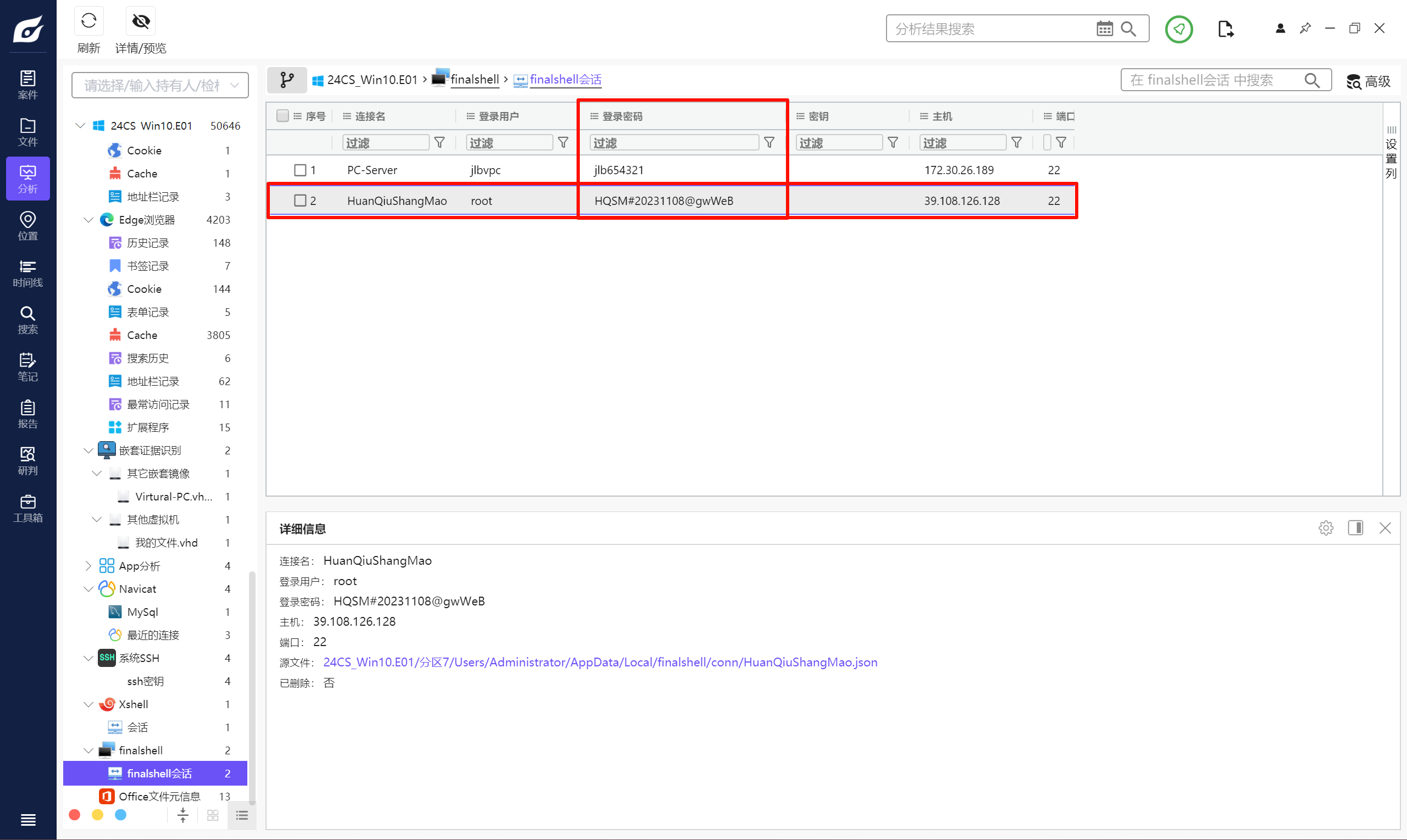1407x840 pixels.
Task: Open filter funnel for 连接名 column
Action: (x=439, y=142)
